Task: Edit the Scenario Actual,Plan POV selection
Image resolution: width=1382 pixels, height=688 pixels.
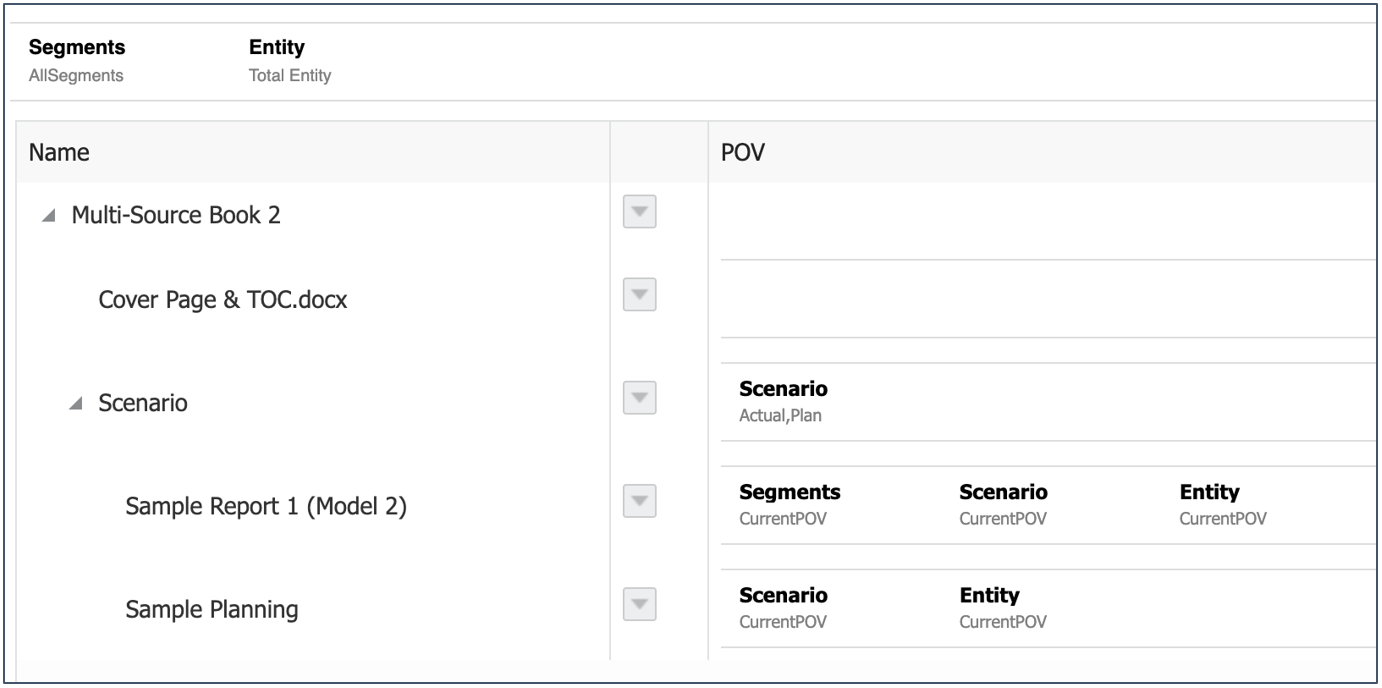Action: tap(783, 400)
